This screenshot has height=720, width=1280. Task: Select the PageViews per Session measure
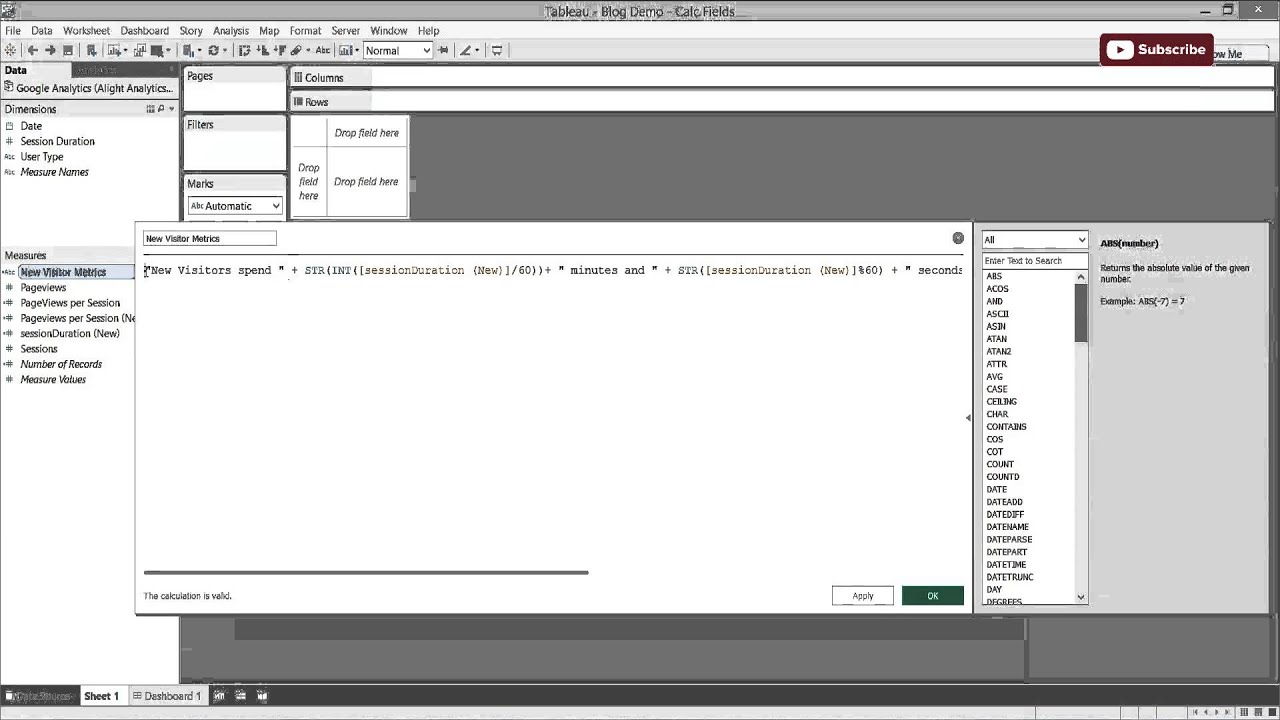pos(70,303)
